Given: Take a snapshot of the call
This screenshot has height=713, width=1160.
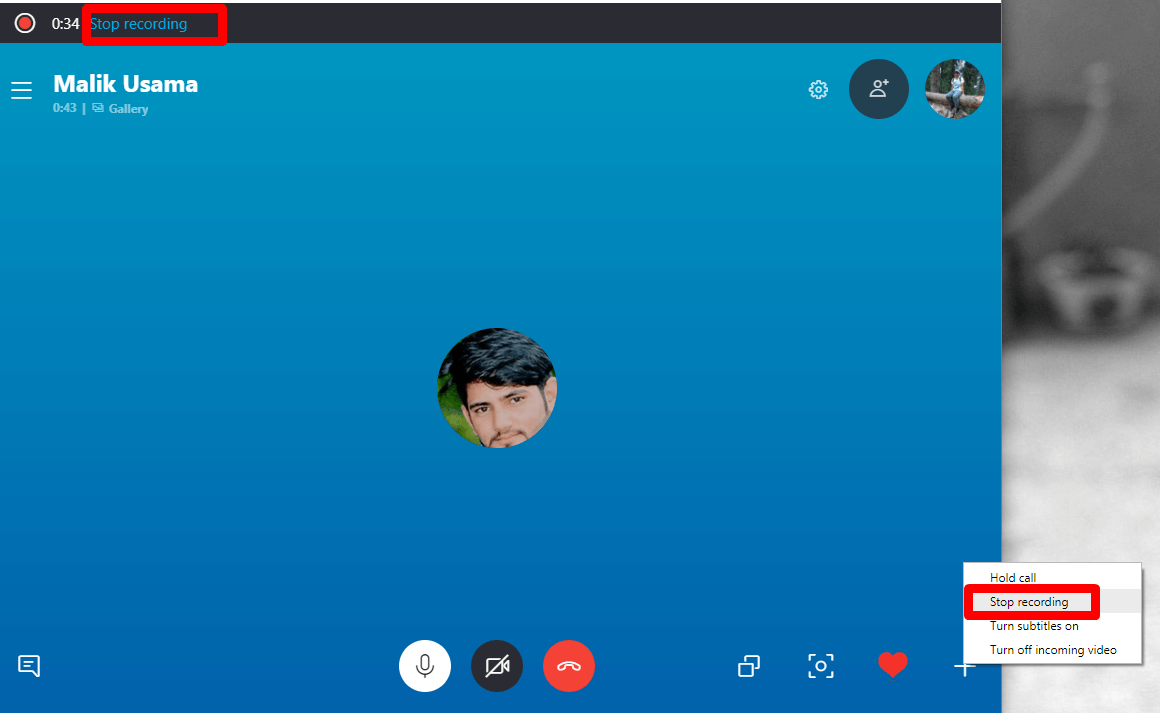Looking at the screenshot, I should coord(820,666).
